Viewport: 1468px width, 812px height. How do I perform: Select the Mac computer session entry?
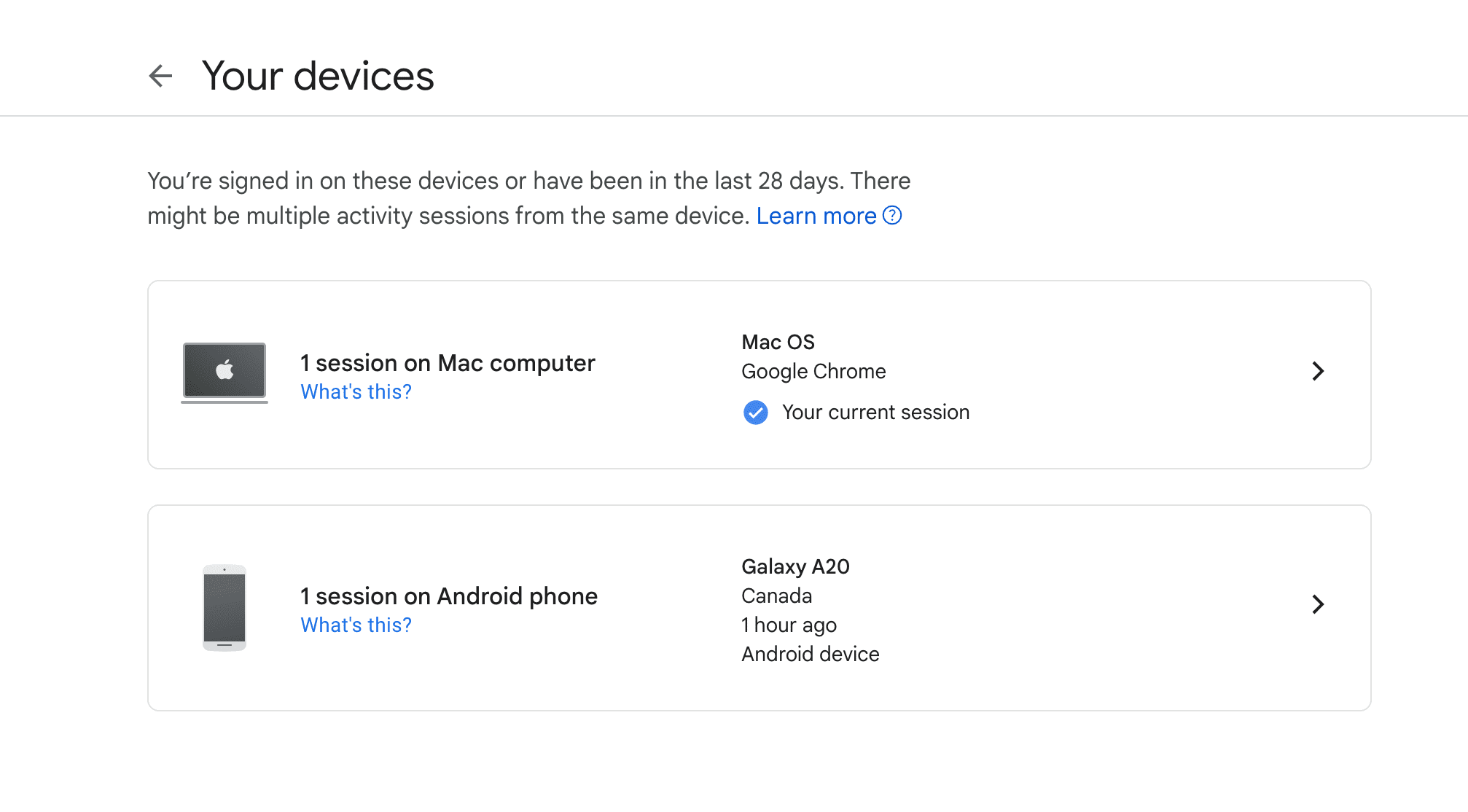(x=448, y=362)
